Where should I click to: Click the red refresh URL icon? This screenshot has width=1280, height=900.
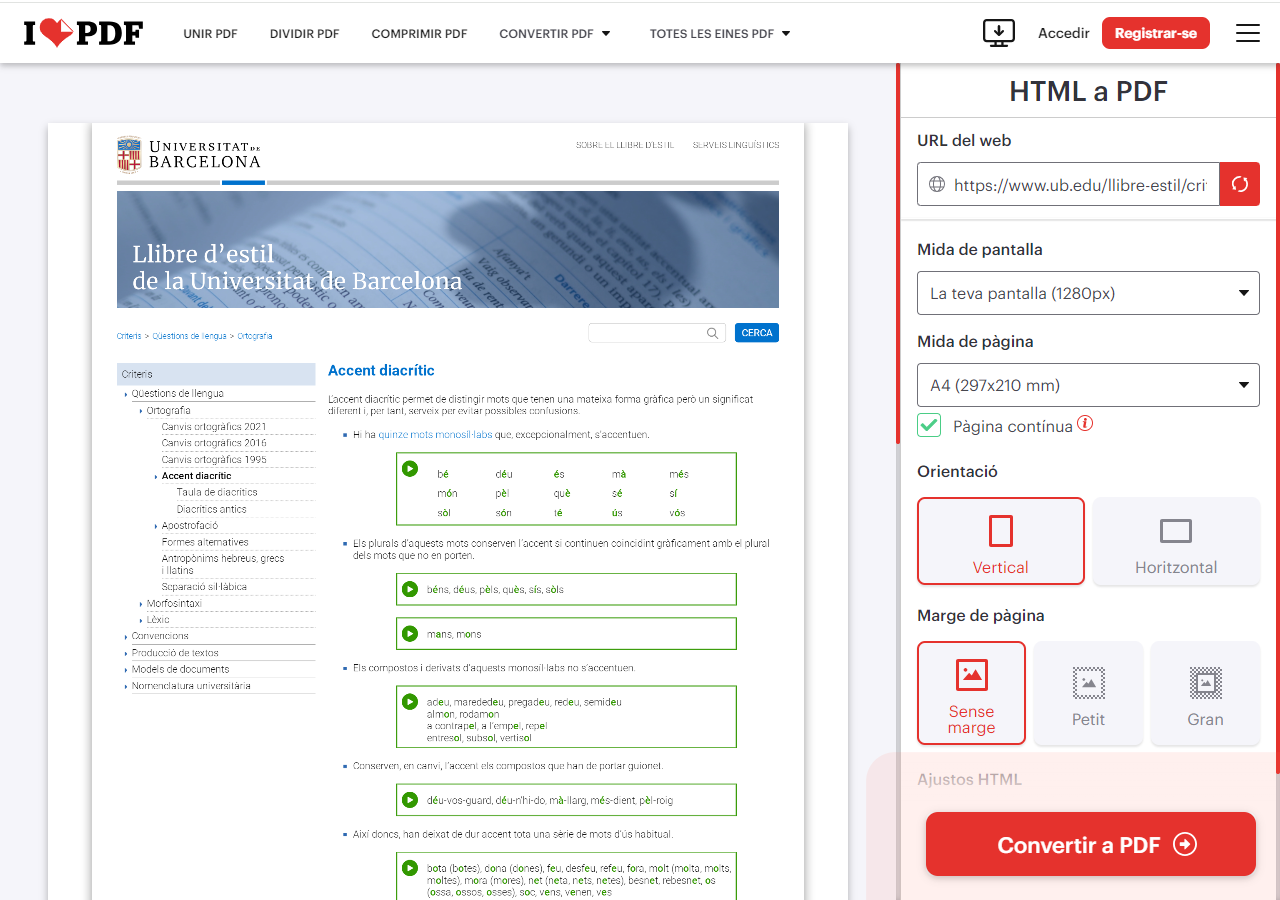point(1239,184)
